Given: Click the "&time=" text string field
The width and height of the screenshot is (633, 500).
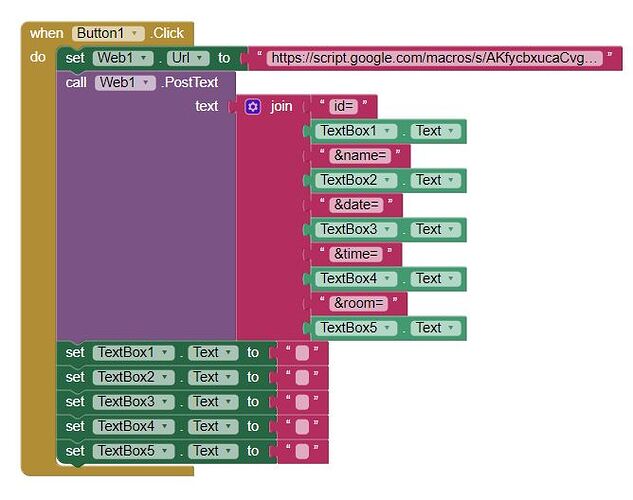Looking at the screenshot, I should pos(356,254).
